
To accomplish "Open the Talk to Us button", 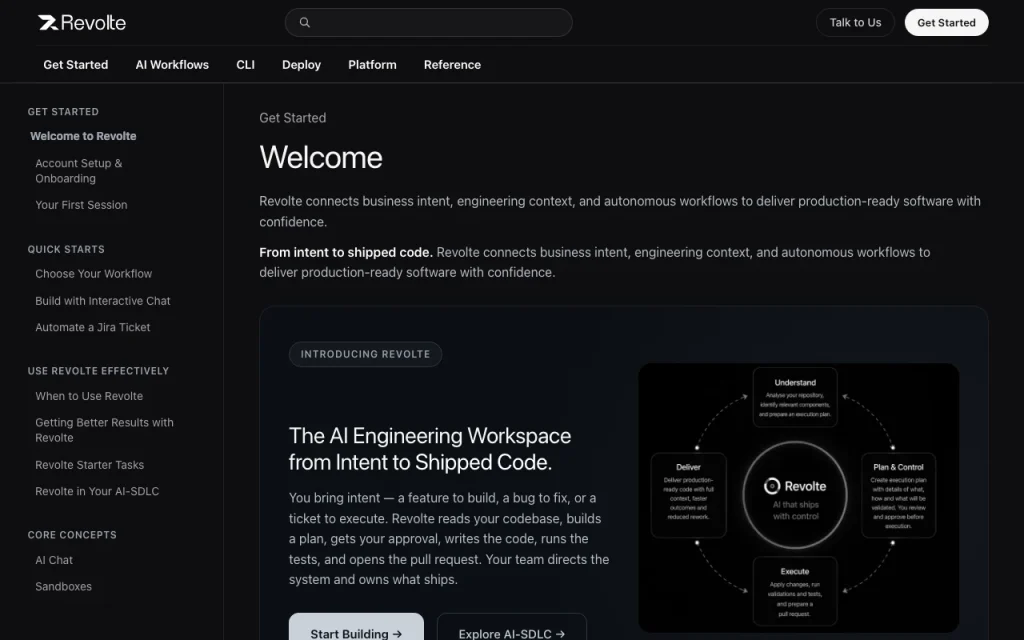I will [x=855, y=22].
